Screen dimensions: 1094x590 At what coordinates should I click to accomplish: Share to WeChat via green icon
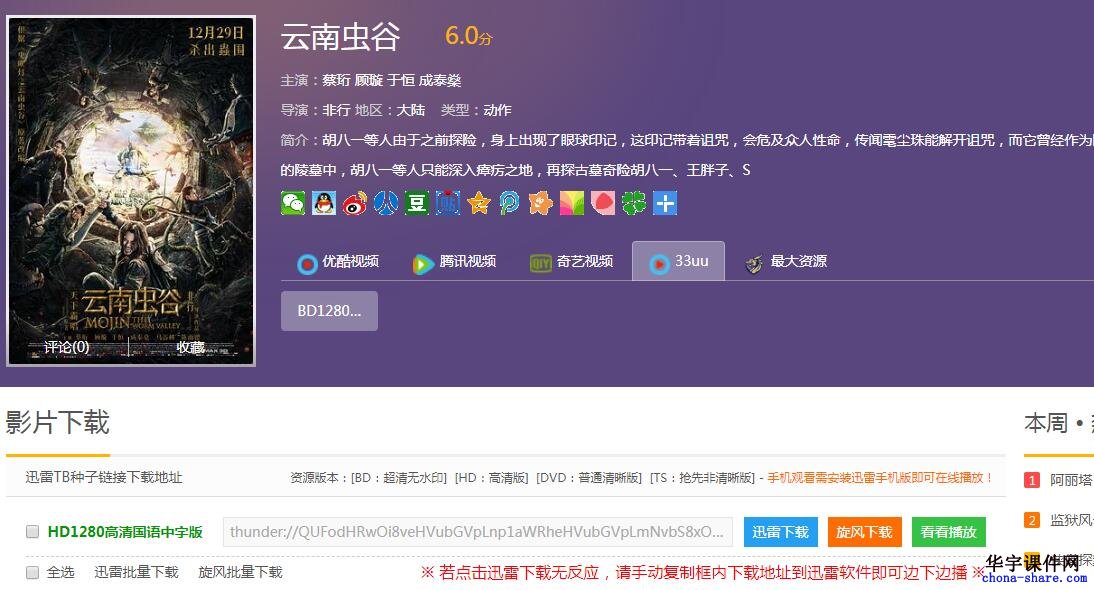tap(293, 203)
